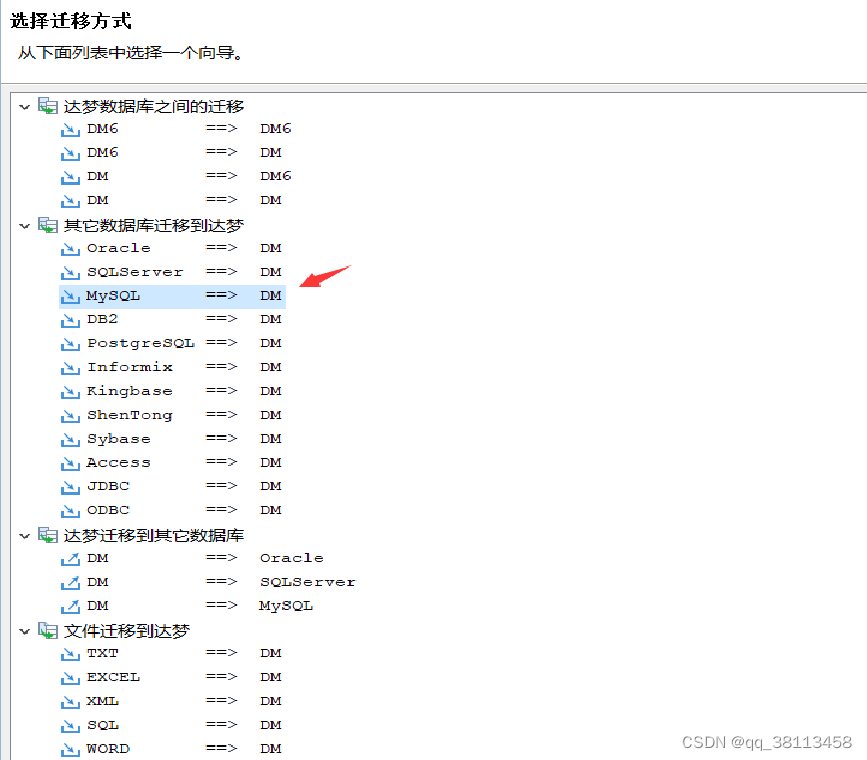This screenshot has height=760, width=867.
Task: Click the DM ==> DM import icon
Action: click(x=70, y=201)
